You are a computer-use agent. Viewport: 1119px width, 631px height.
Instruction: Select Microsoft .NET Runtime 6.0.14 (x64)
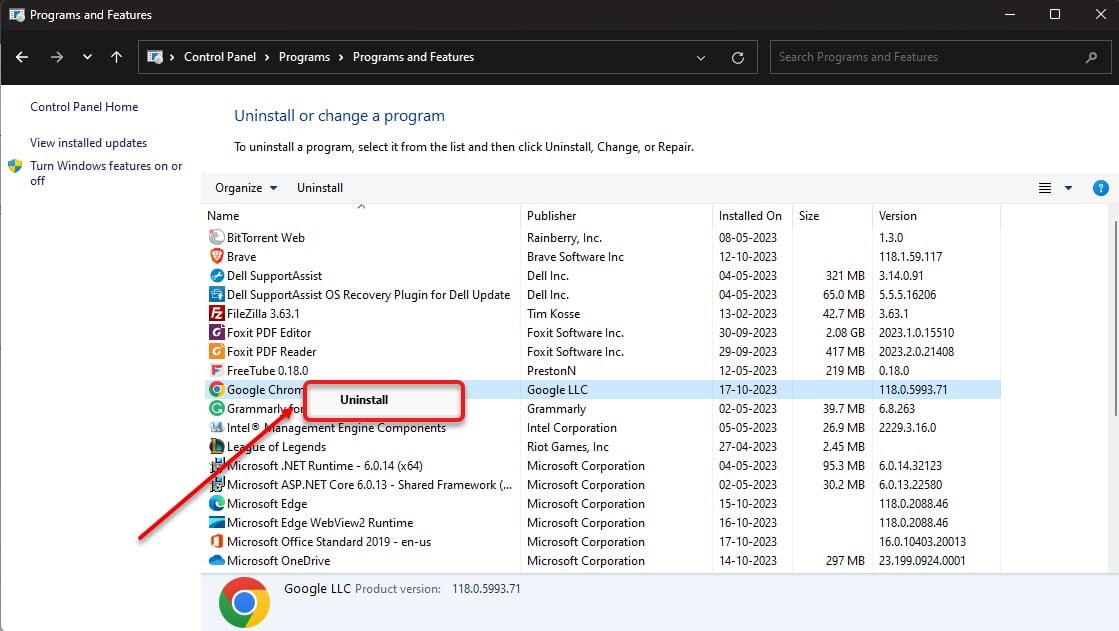click(x=325, y=466)
